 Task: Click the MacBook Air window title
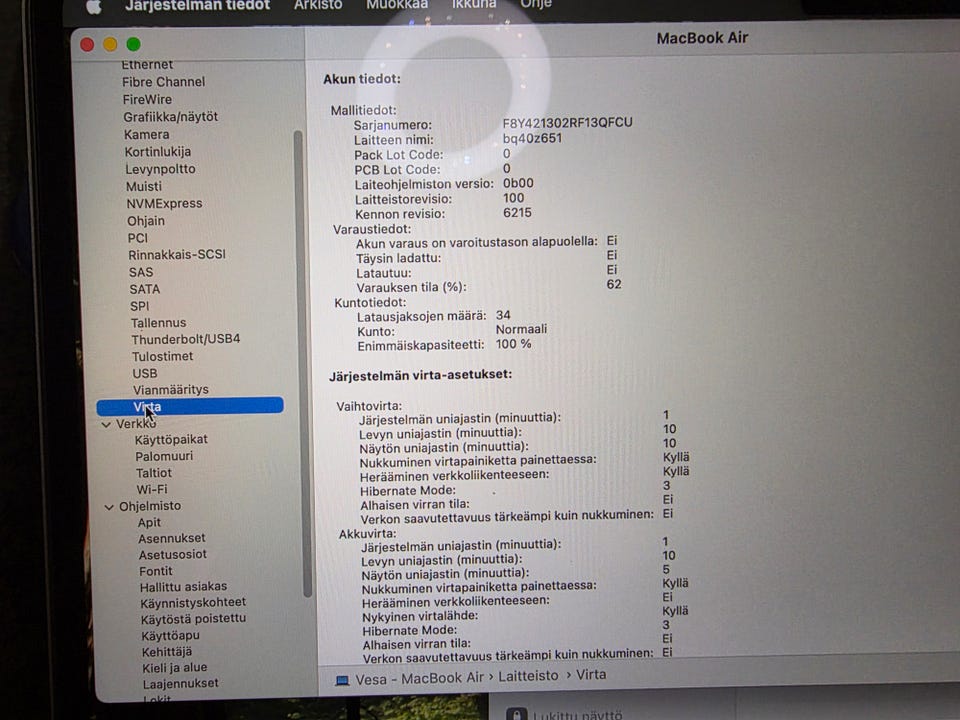point(702,38)
